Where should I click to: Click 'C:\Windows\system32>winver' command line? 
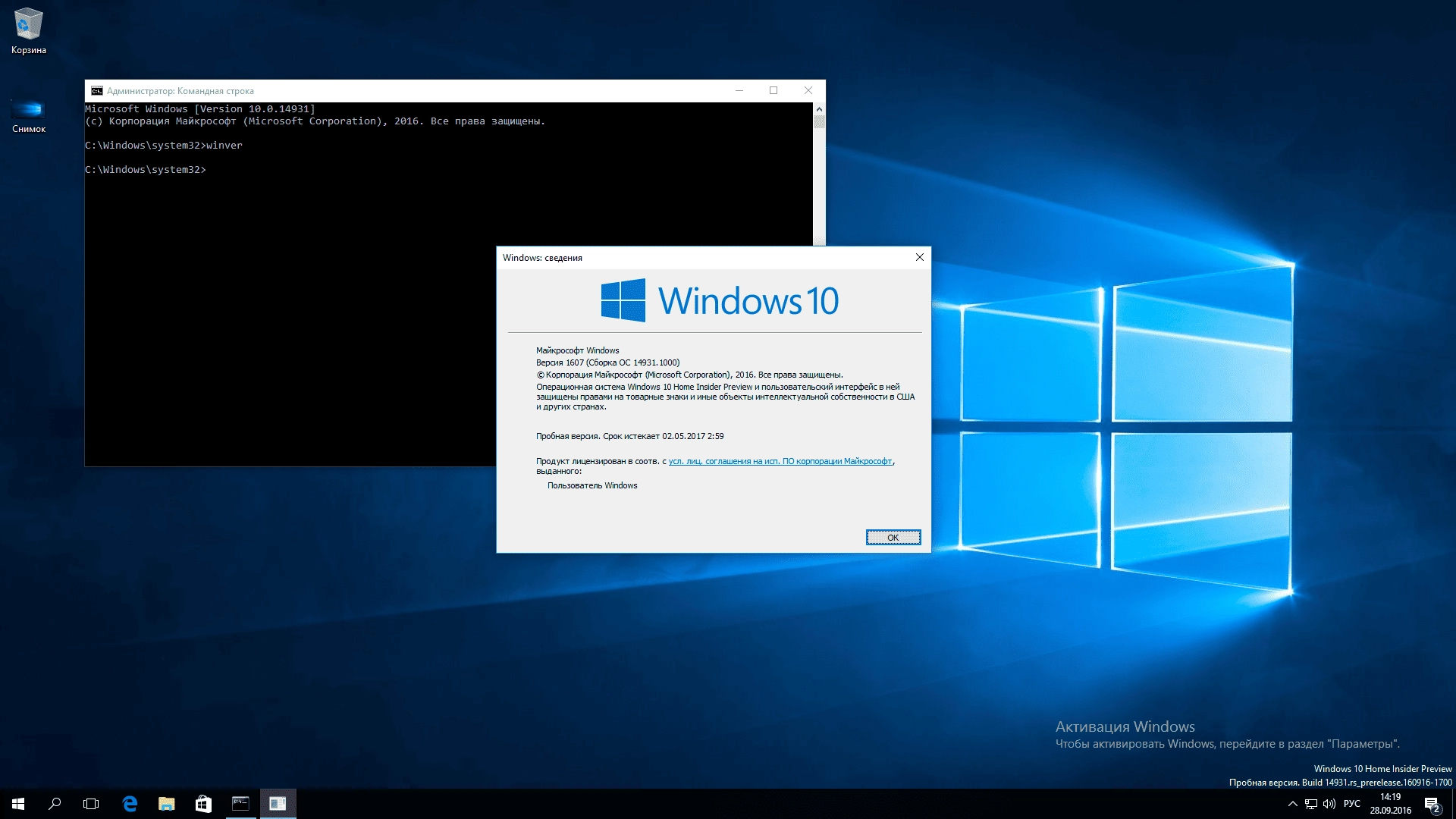(x=164, y=146)
